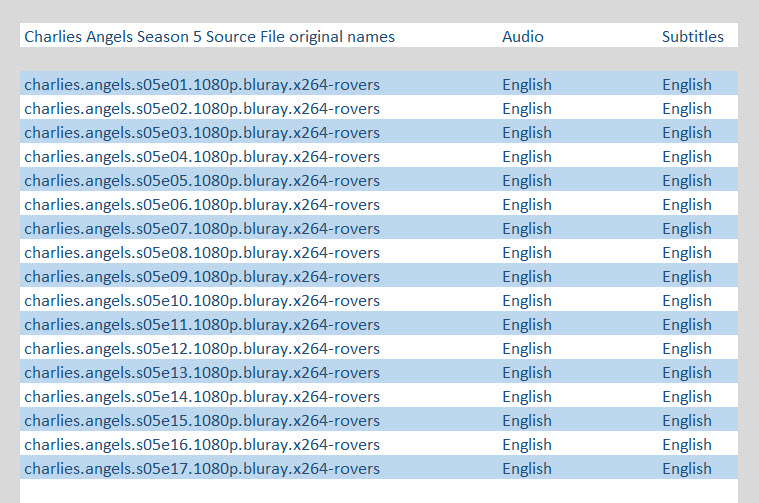The image size is (759, 503).
Task: Select the Audio 'English' cell for s05e06
Action: 527,205
